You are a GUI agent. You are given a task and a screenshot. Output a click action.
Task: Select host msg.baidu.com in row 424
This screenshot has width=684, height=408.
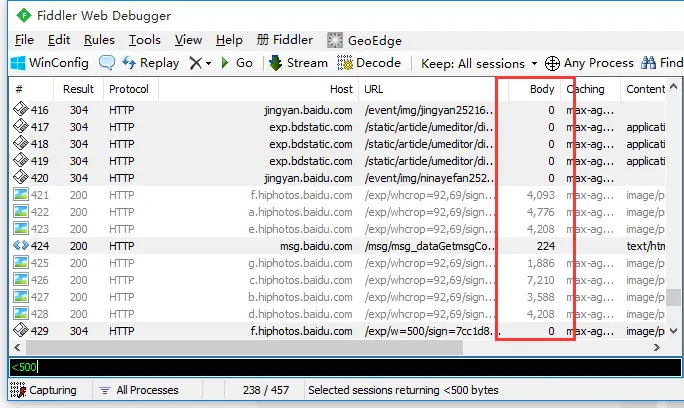tap(316, 246)
